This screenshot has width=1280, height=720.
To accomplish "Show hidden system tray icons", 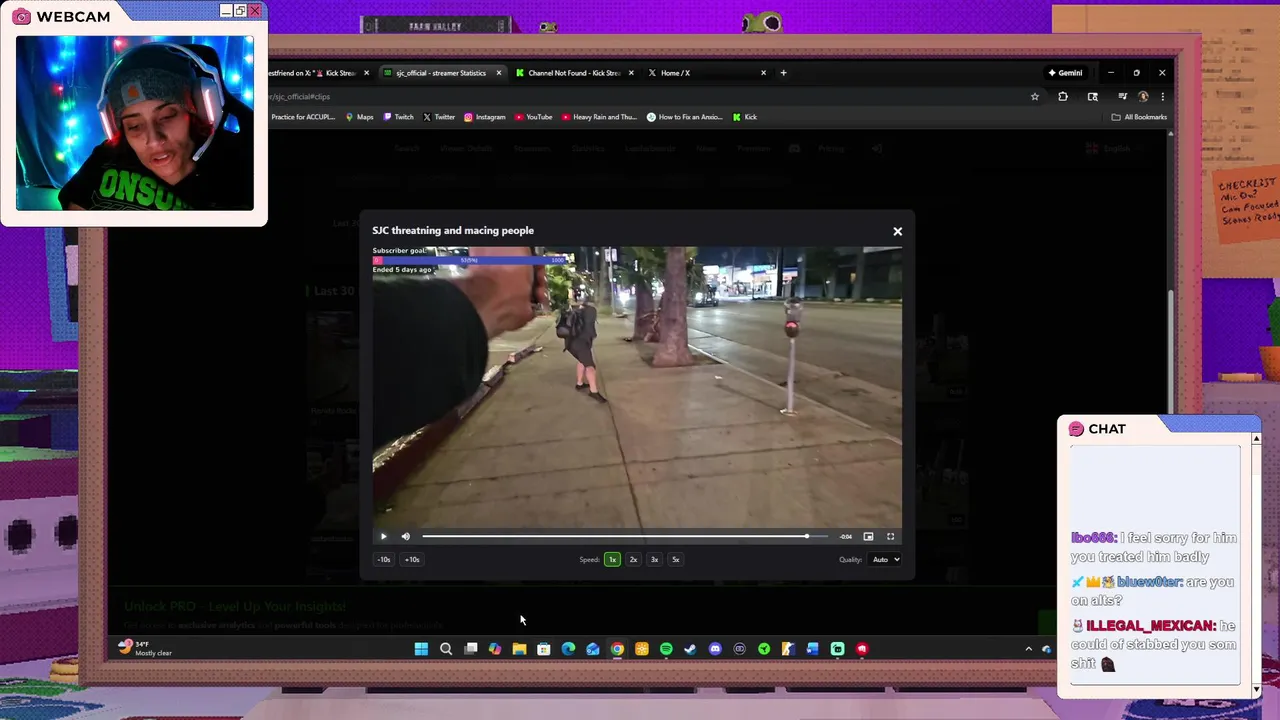I will (1028, 649).
